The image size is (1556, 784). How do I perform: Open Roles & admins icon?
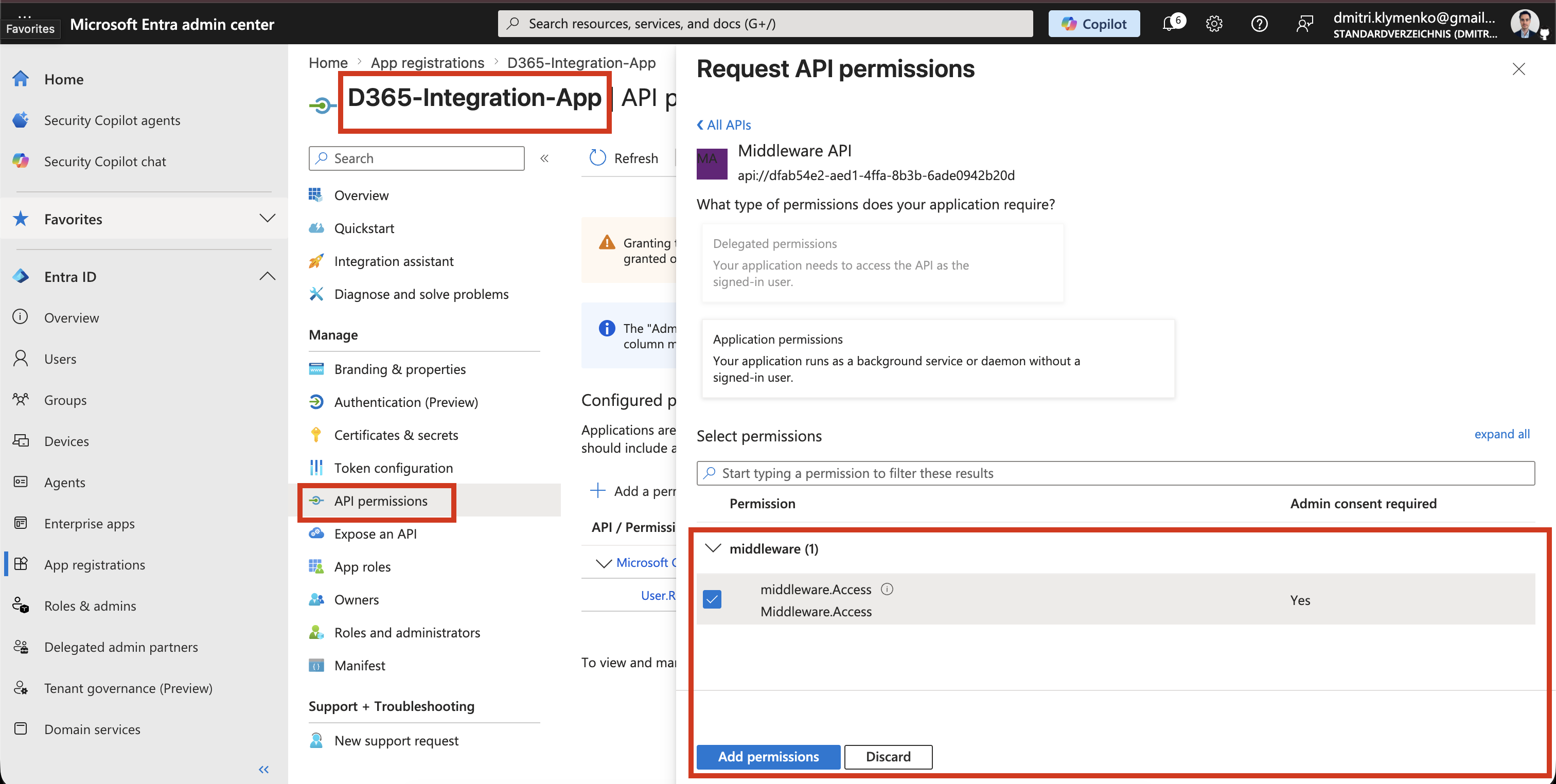tap(21, 605)
